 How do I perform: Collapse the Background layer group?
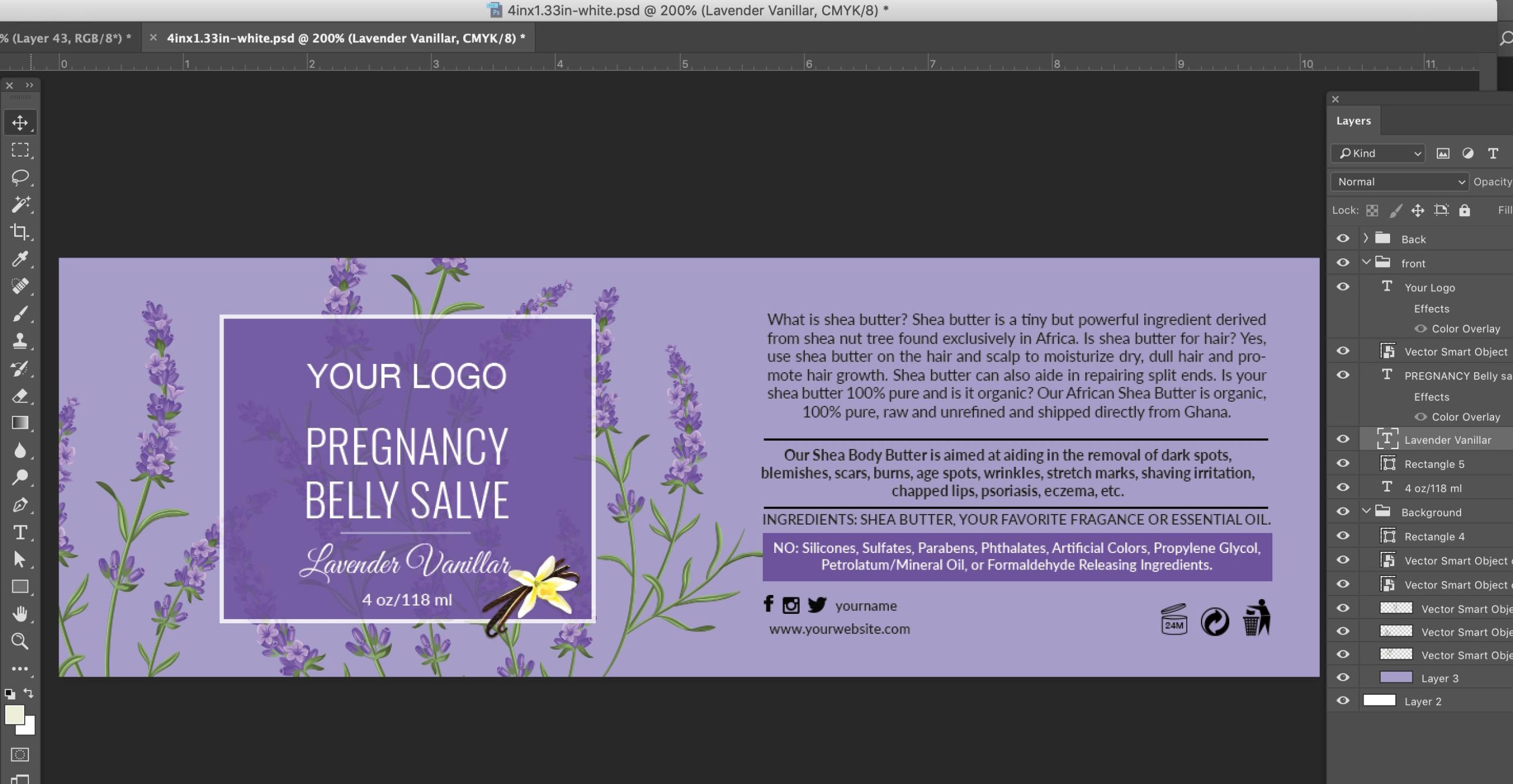coord(1366,511)
